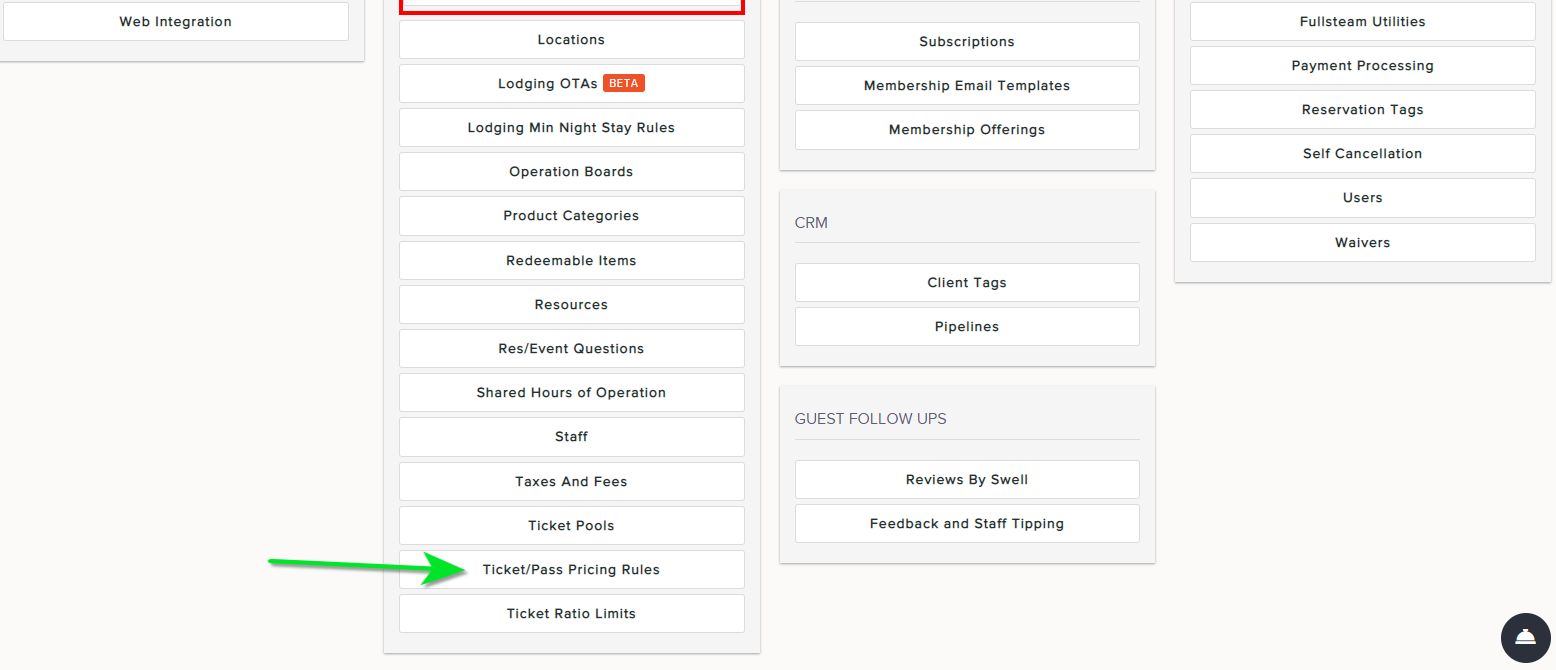
Task: Go to Payment Processing
Action: click(1362, 65)
